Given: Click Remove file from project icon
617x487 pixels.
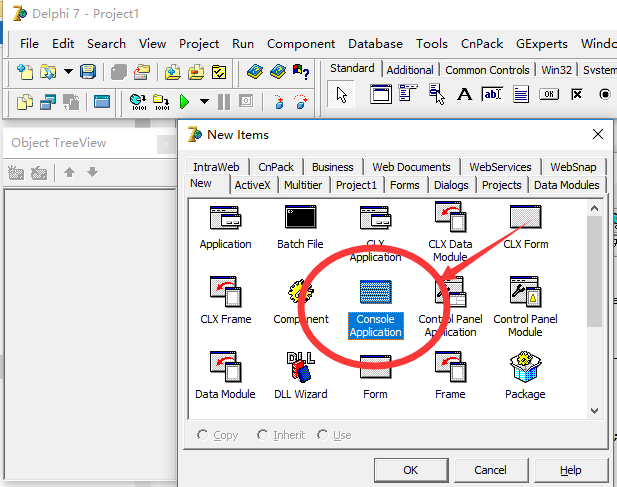Looking at the screenshot, I should [x=196, y=72].
